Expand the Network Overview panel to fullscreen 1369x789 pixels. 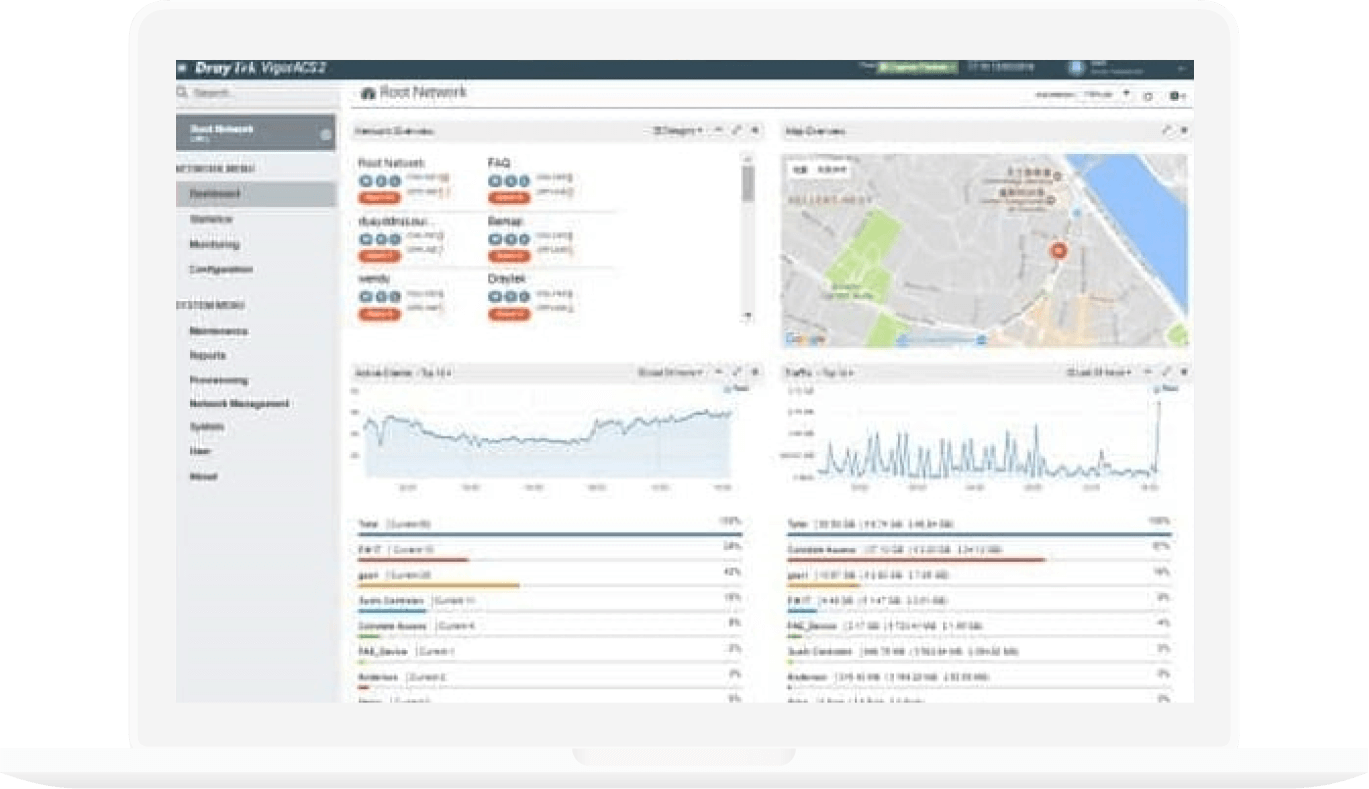click(x=737, y=130)
